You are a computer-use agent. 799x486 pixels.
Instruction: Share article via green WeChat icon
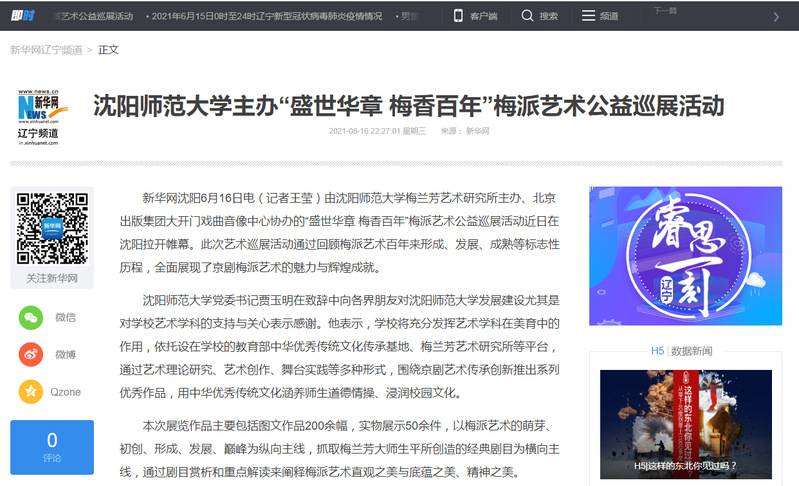click(x=31, y=317)
